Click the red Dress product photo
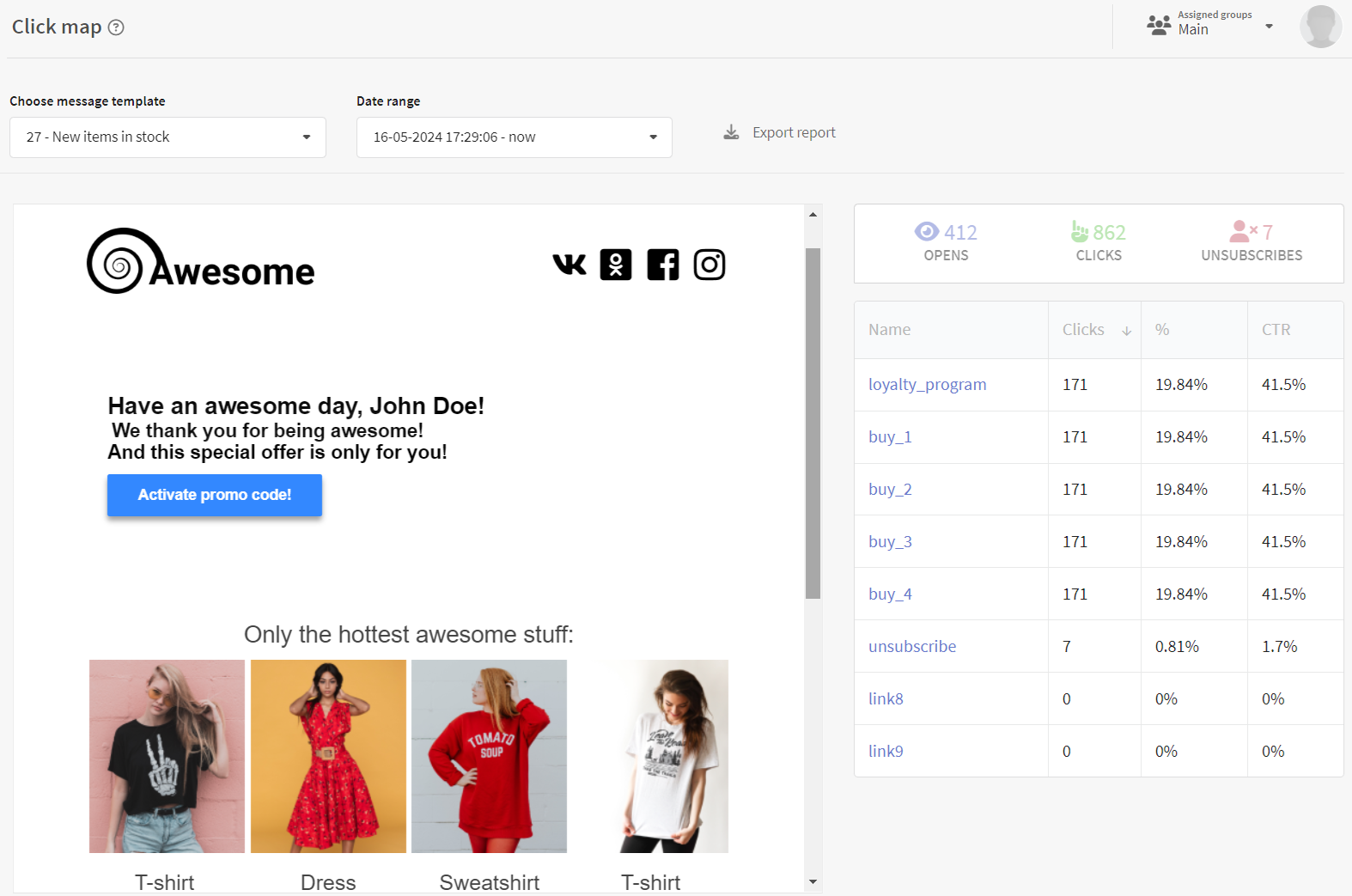The height and width of the screenshot is (896, 1352). 328,756
